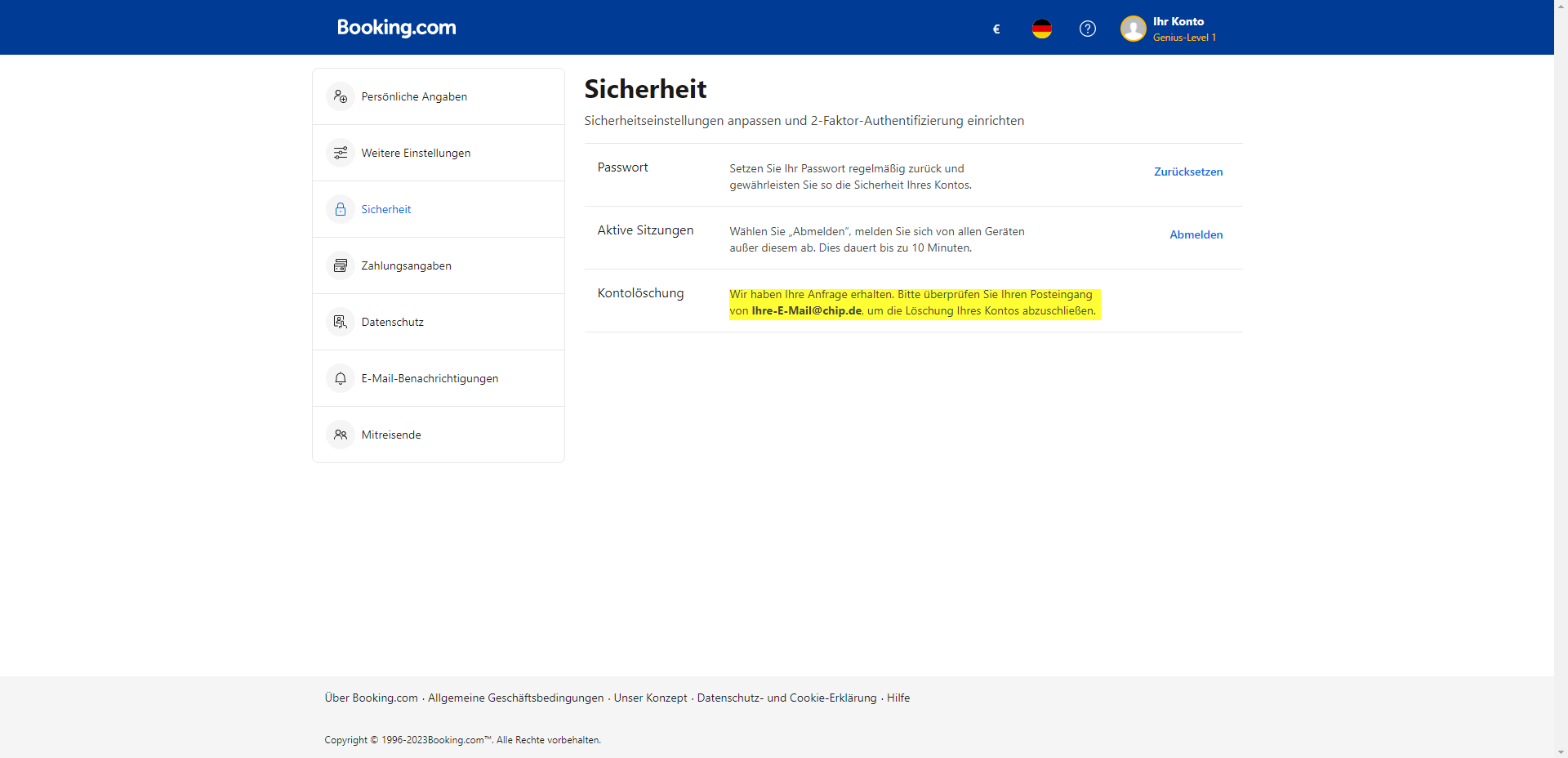Click the sliders icon next to Weitere Einstellungen
The width and height of the screenshot is (1568, 758).
pos(340,152)
